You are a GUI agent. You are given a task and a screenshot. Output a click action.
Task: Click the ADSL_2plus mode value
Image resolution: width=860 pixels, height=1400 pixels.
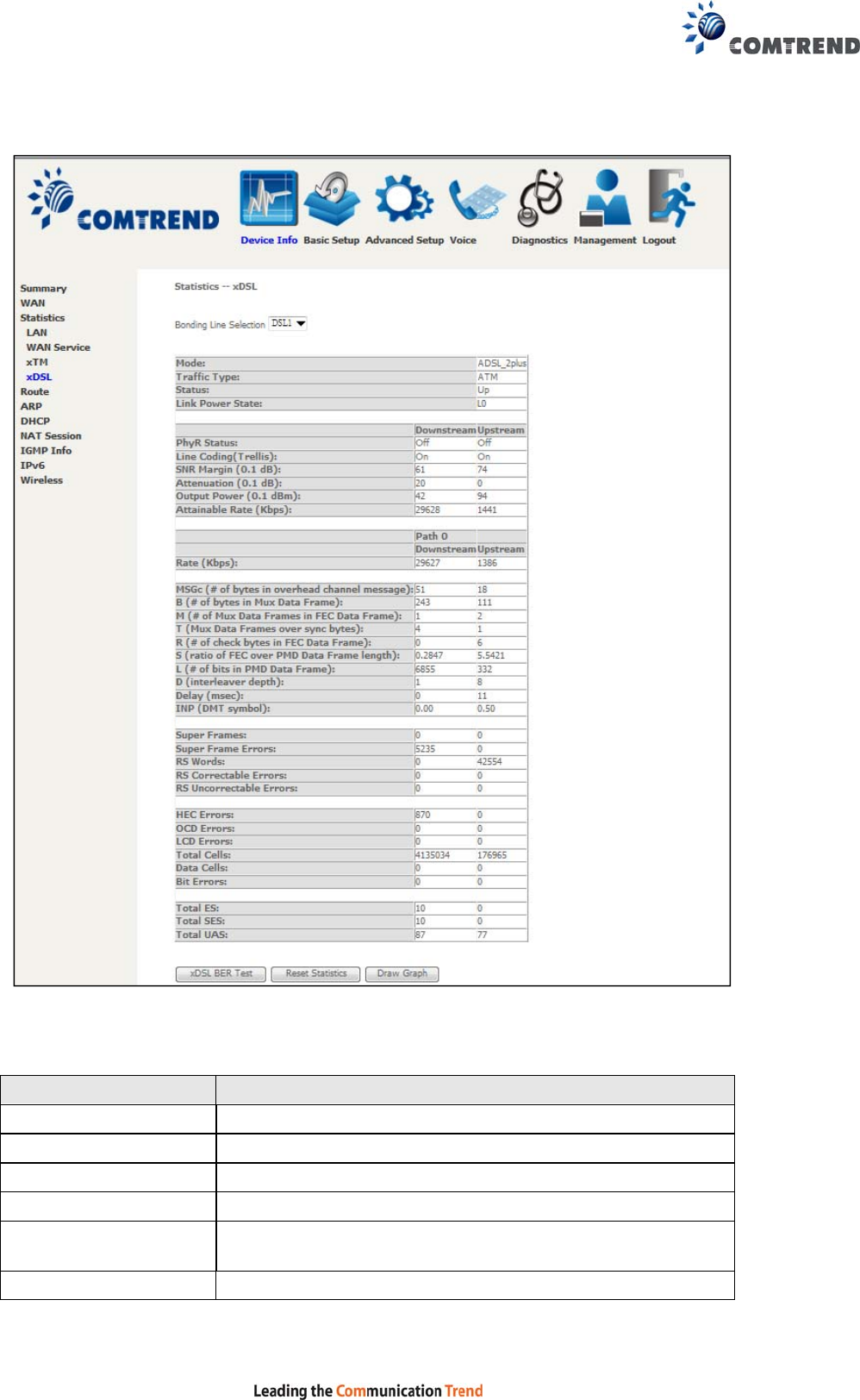pos(502,364)
